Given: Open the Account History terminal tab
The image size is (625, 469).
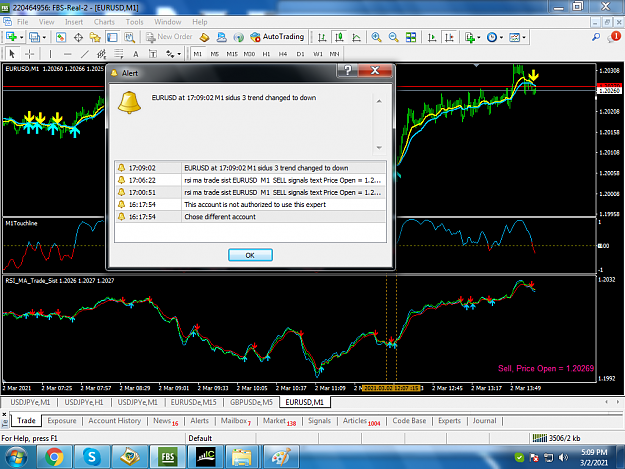Looking at the screenshot, I should coord(114,421).
